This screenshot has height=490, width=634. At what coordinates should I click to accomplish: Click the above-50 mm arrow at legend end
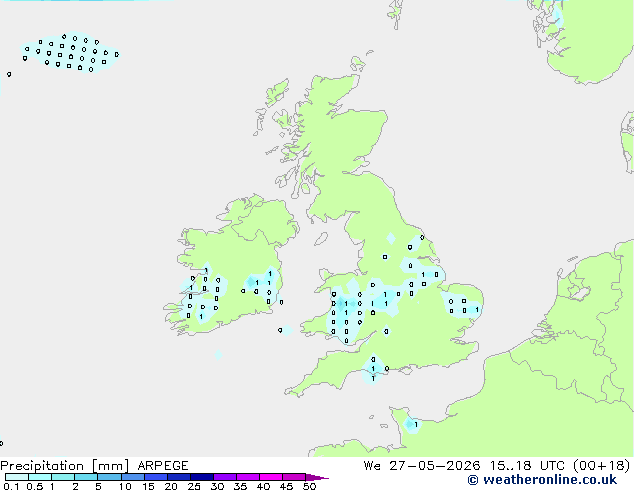coord(316,477)
